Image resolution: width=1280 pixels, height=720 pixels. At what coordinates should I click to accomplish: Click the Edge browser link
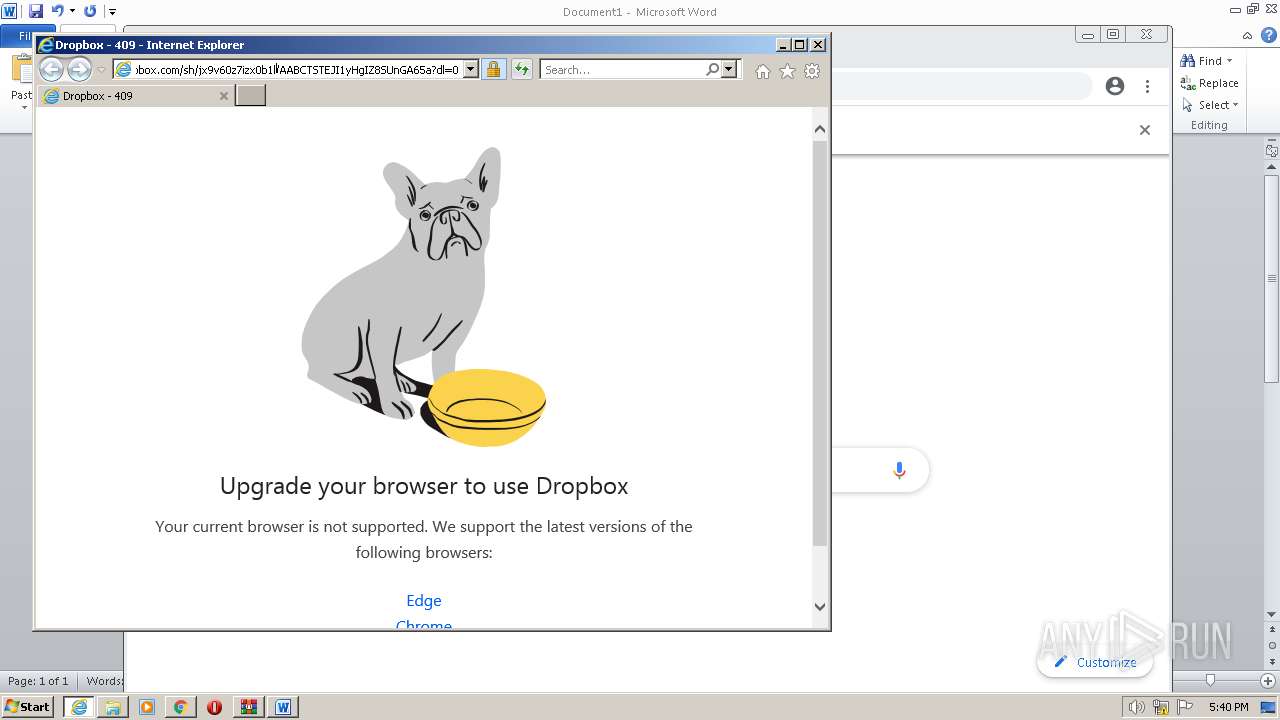point(424,600)
